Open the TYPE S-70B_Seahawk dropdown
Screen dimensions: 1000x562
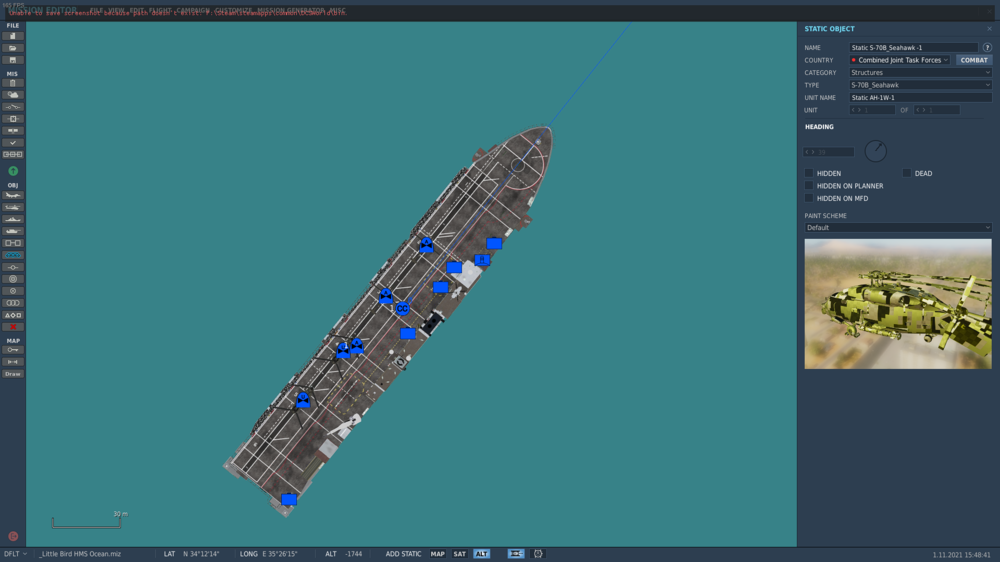[x=920, y=85]
